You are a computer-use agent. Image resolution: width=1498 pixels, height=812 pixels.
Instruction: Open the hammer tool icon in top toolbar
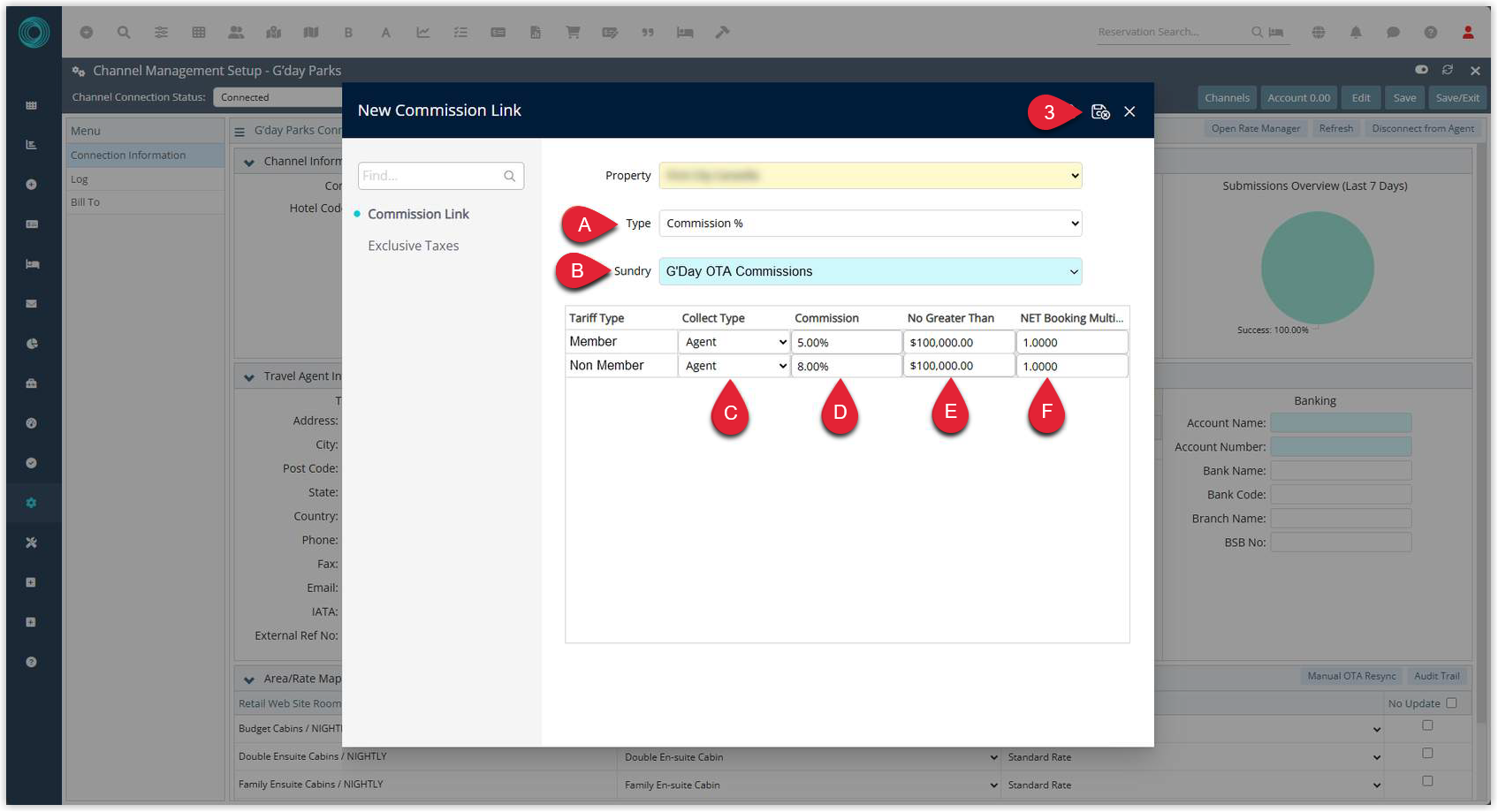[x=722, y=32]
